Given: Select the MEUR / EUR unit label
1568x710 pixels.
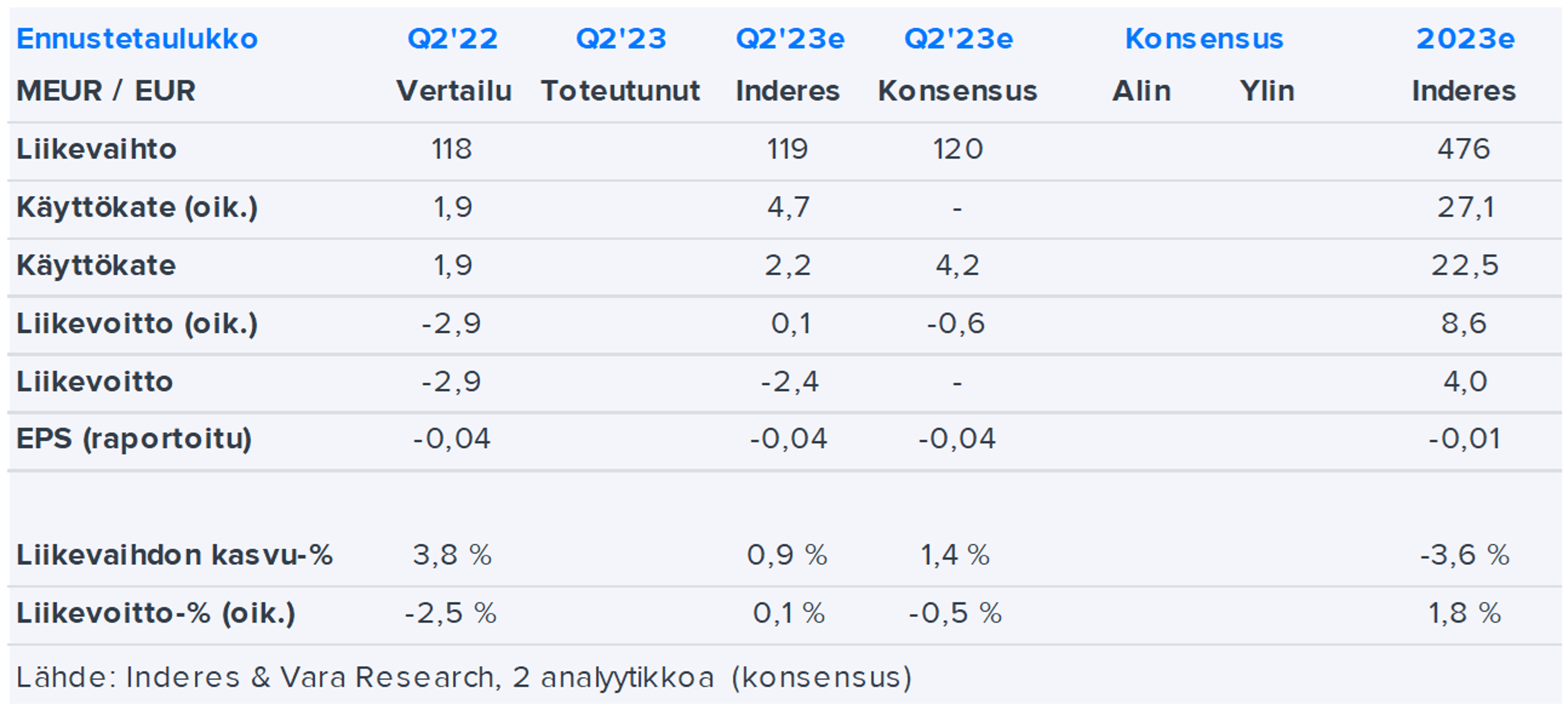Looking at the screenshot, I should click(x=106, y=91).
